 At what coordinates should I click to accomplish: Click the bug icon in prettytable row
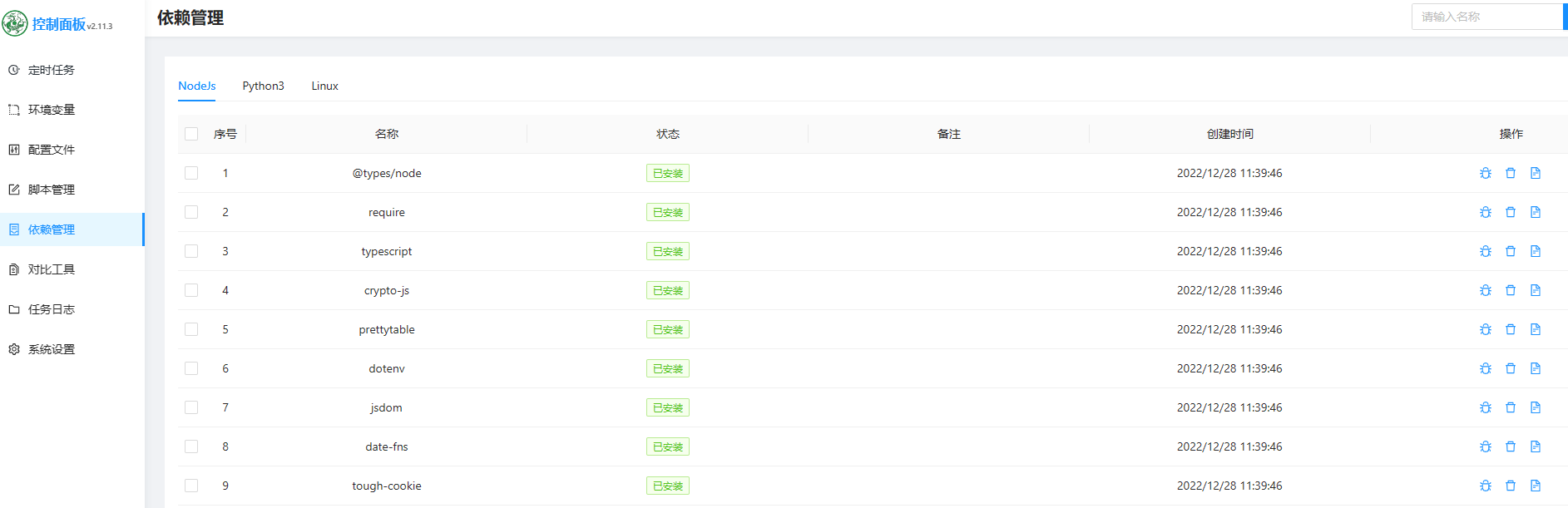(1485, 329)
